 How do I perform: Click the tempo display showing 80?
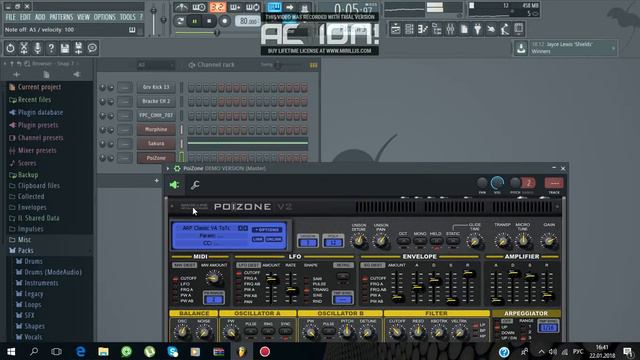click(247, 21)
